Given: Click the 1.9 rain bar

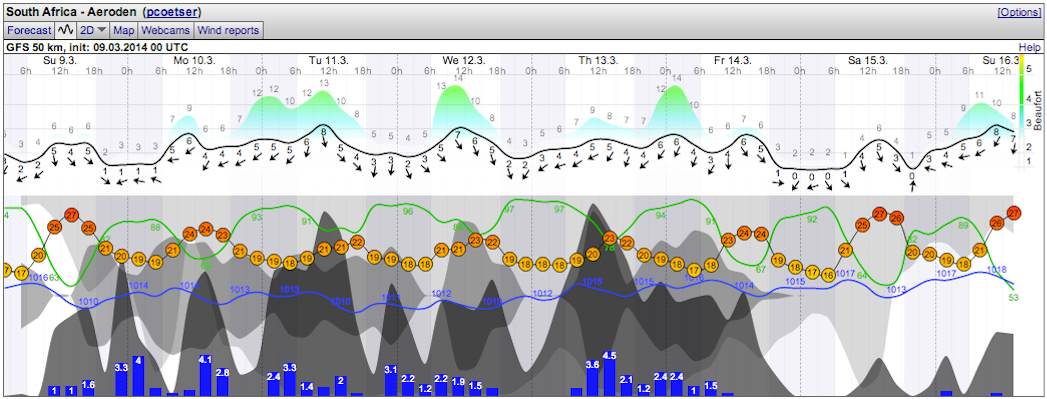Looking at the screenshot, I should coord(458,388).
